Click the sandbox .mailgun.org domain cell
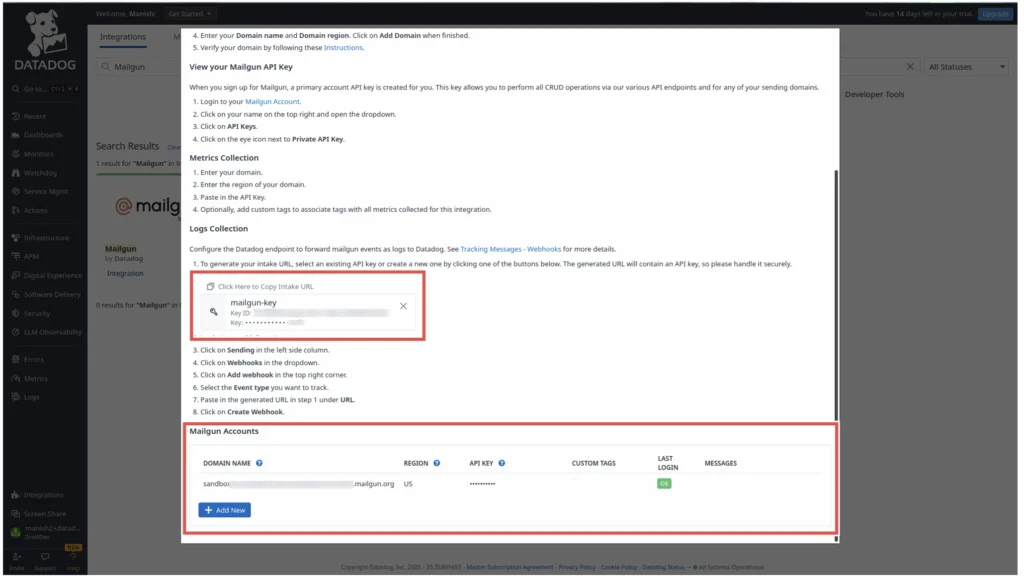1024x579 pixels. (x=298, y=484)
